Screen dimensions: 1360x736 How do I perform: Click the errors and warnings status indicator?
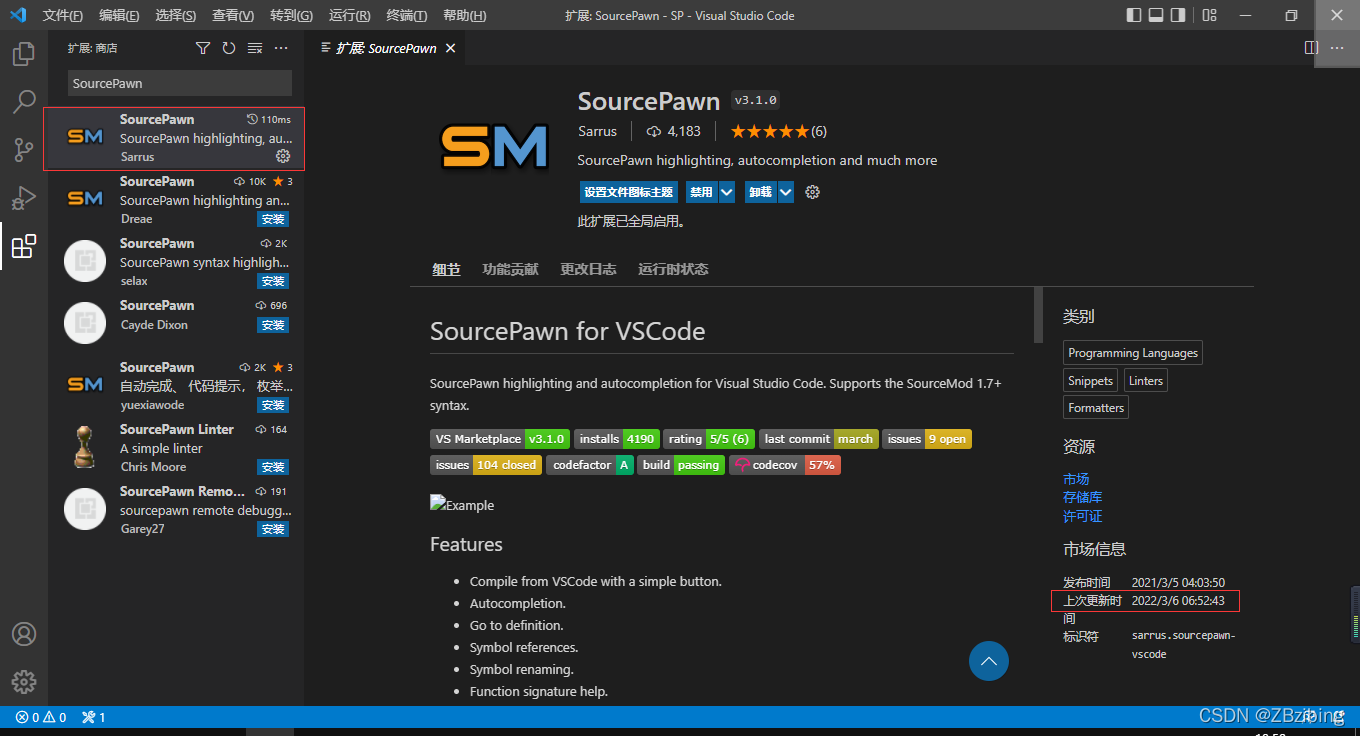[x=41, y=717]
